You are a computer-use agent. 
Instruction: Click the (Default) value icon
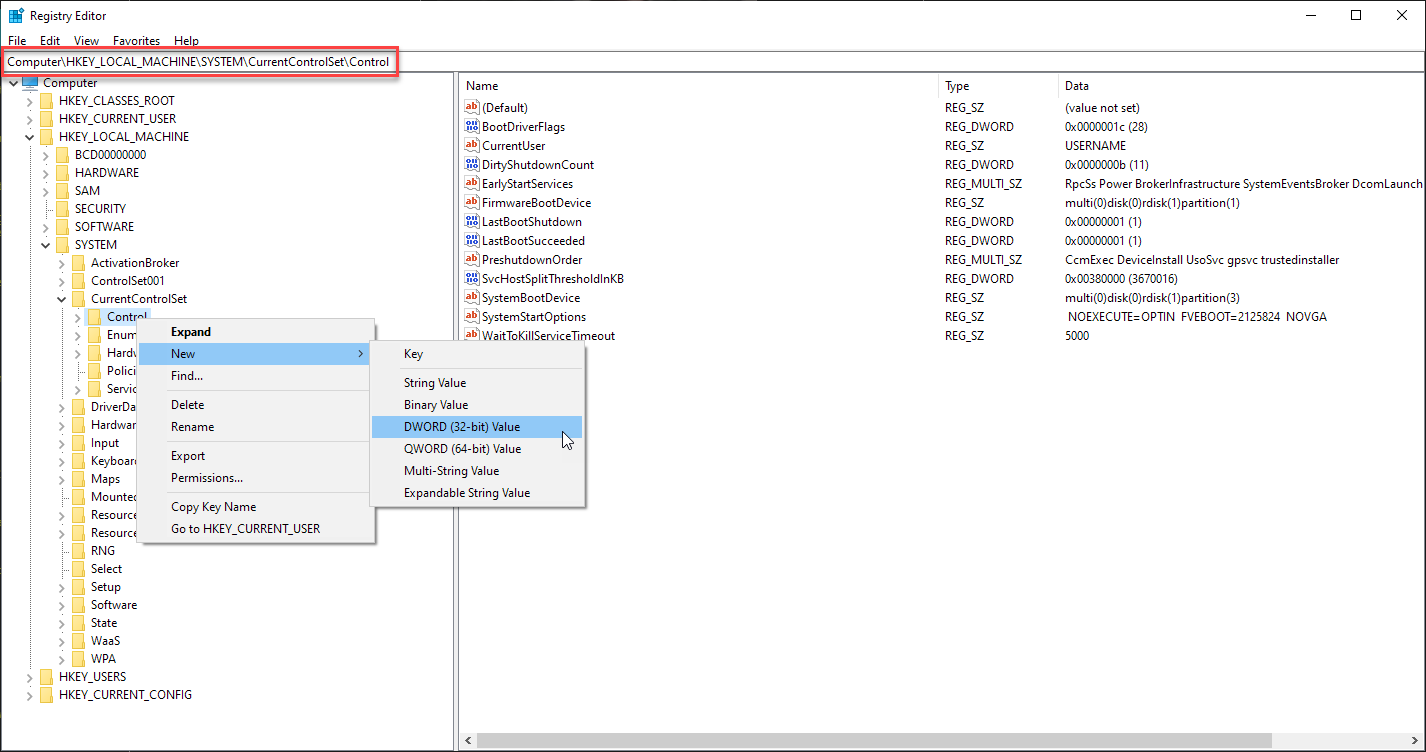tap(473, 107)
